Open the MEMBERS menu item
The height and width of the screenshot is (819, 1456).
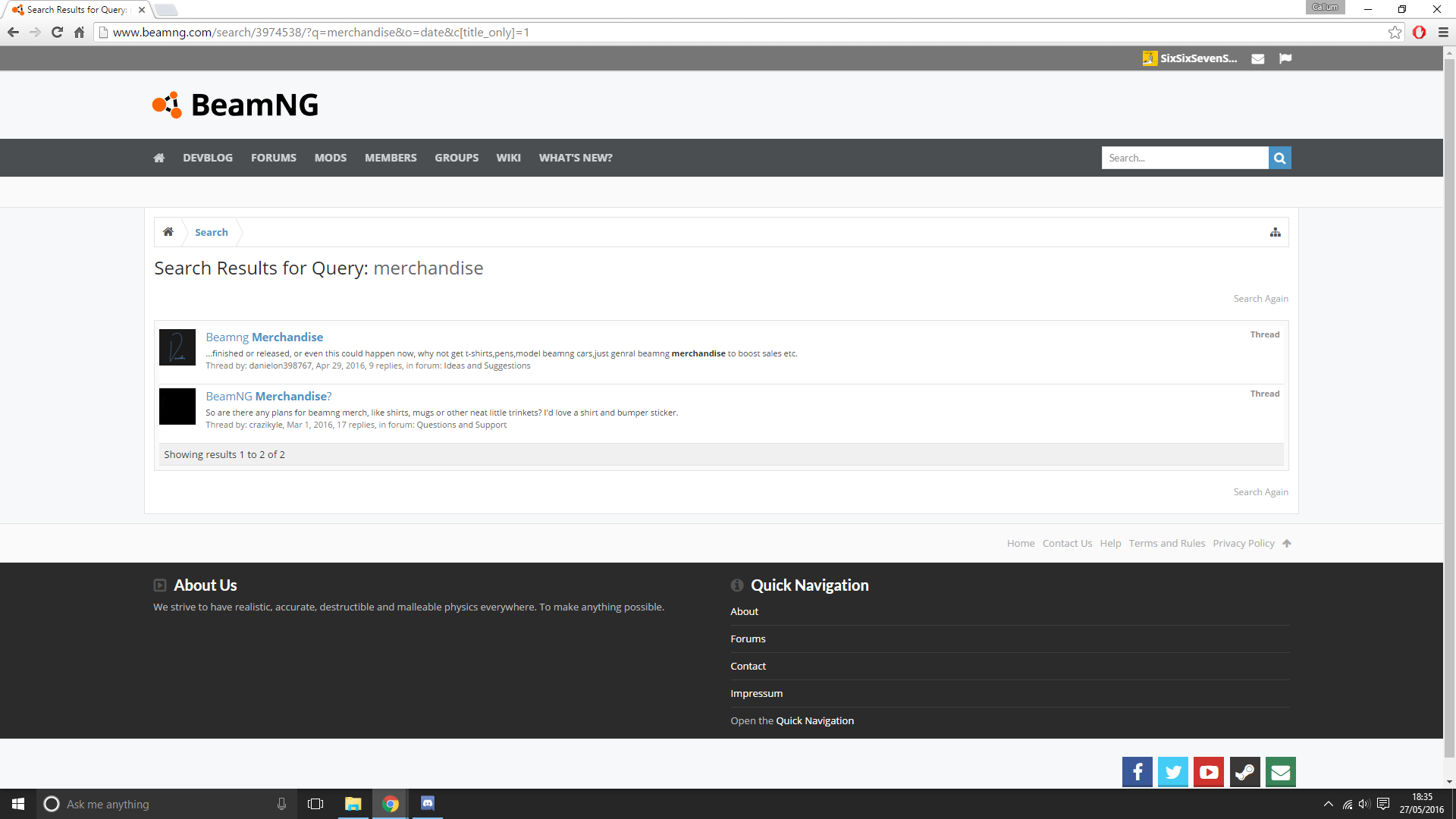(391, 158)
